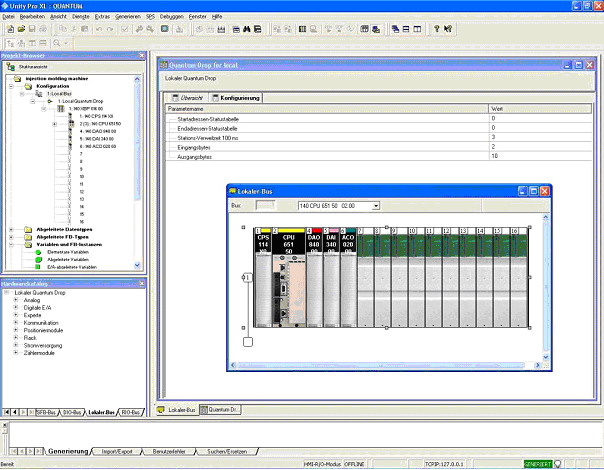Open the Ansicht menu
The width and height of the screenshot is (604, 470).
coord(58,17)
